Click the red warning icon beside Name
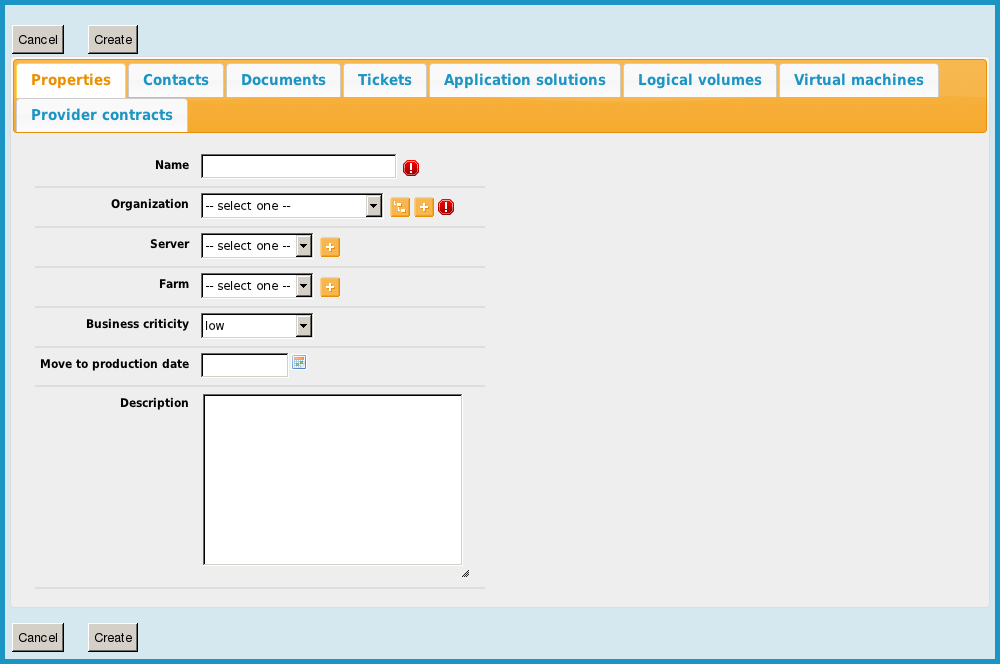This screenshot has height=664, width=1000. (411, 168)
